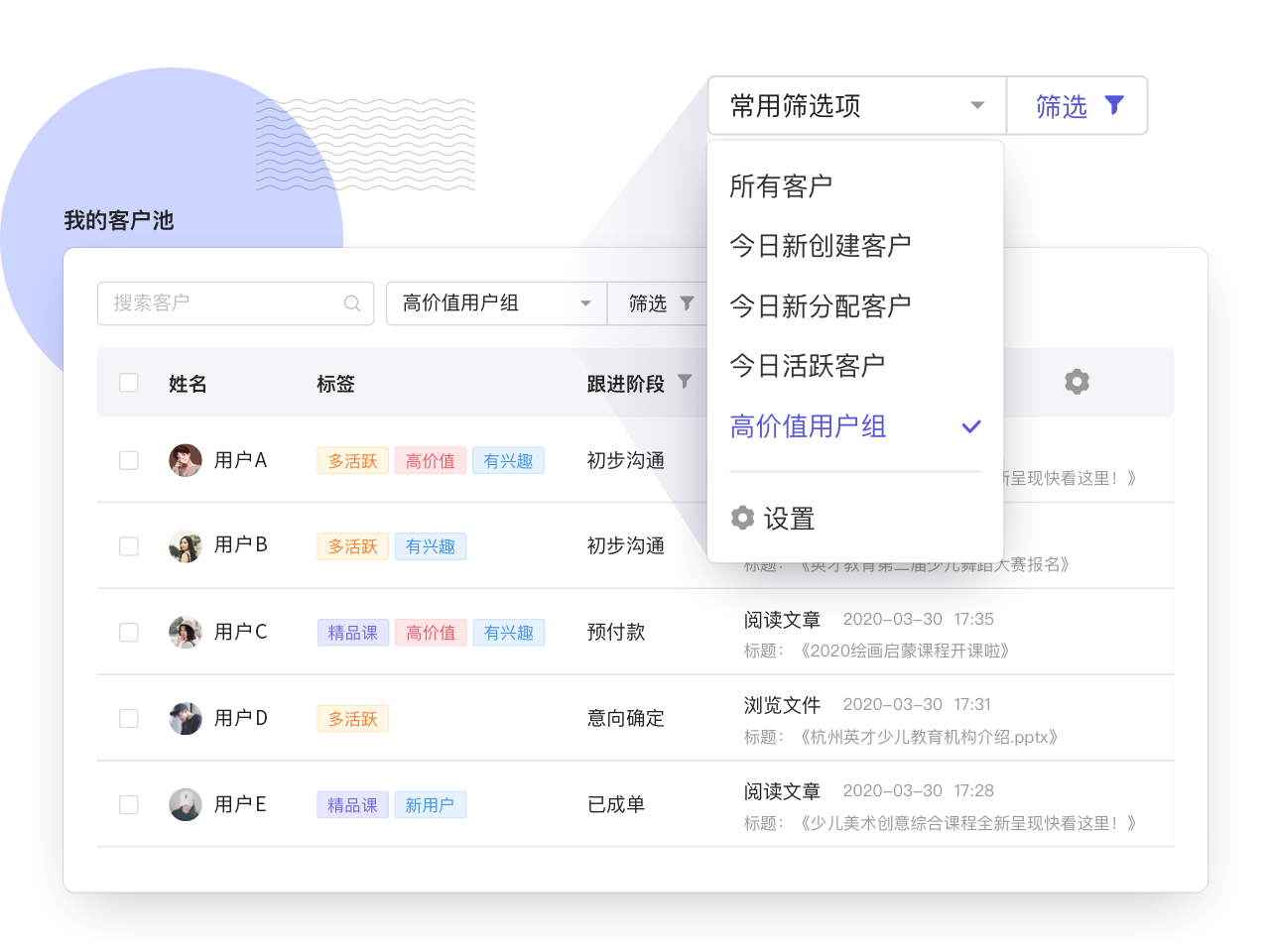This screenshot has width=1270, height=952.
Task: Click the checkmark beside 高价值用户组 in dropdown
Action: pyautogui.click(x=970, y=426)
